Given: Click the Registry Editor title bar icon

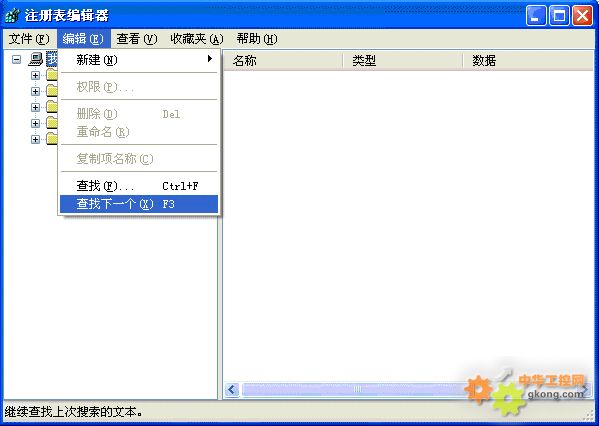Looking at the screenshot, I should pyautogui.click(x=13, y=16).
